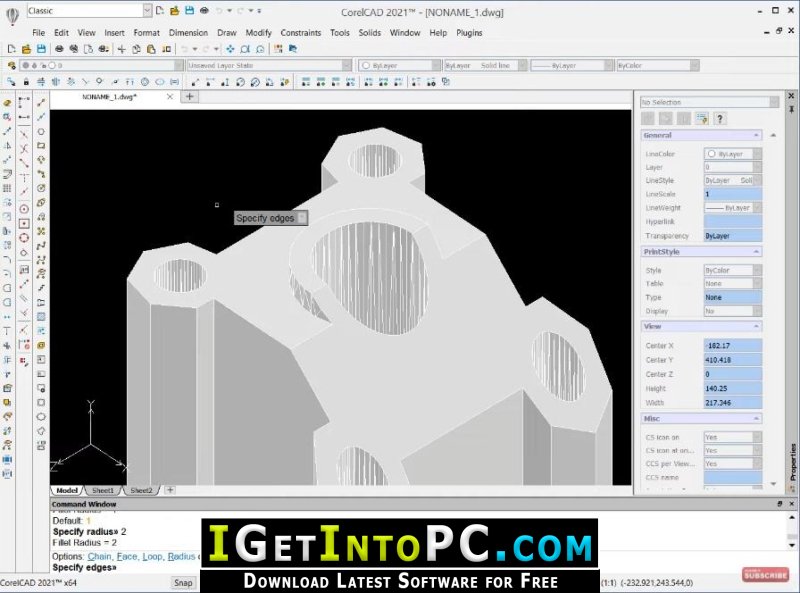The image size is (800, 593).
Task: Click the Radius option in command window
Action: click(181, 556)
